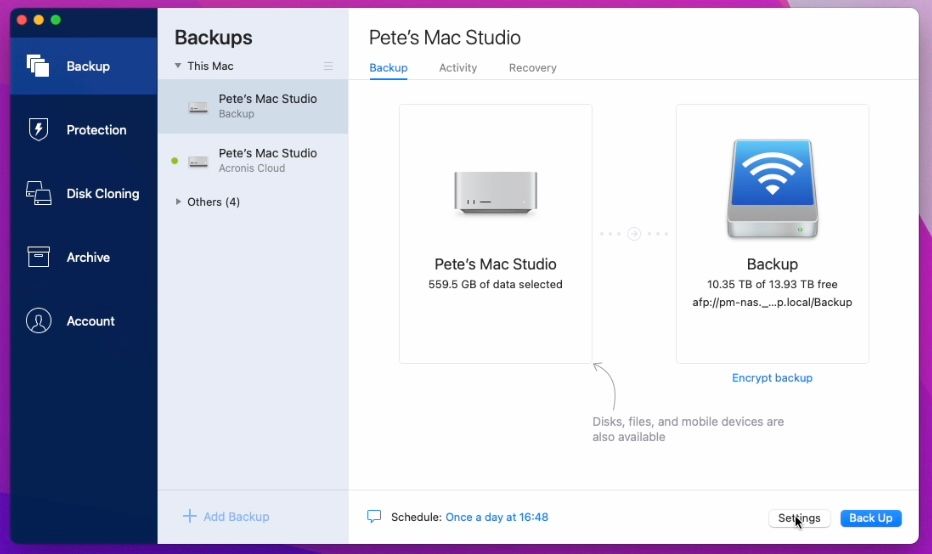This screenshot has height=554, width=932.
Task: Open the Account person icon
Action: pos(39,320)
